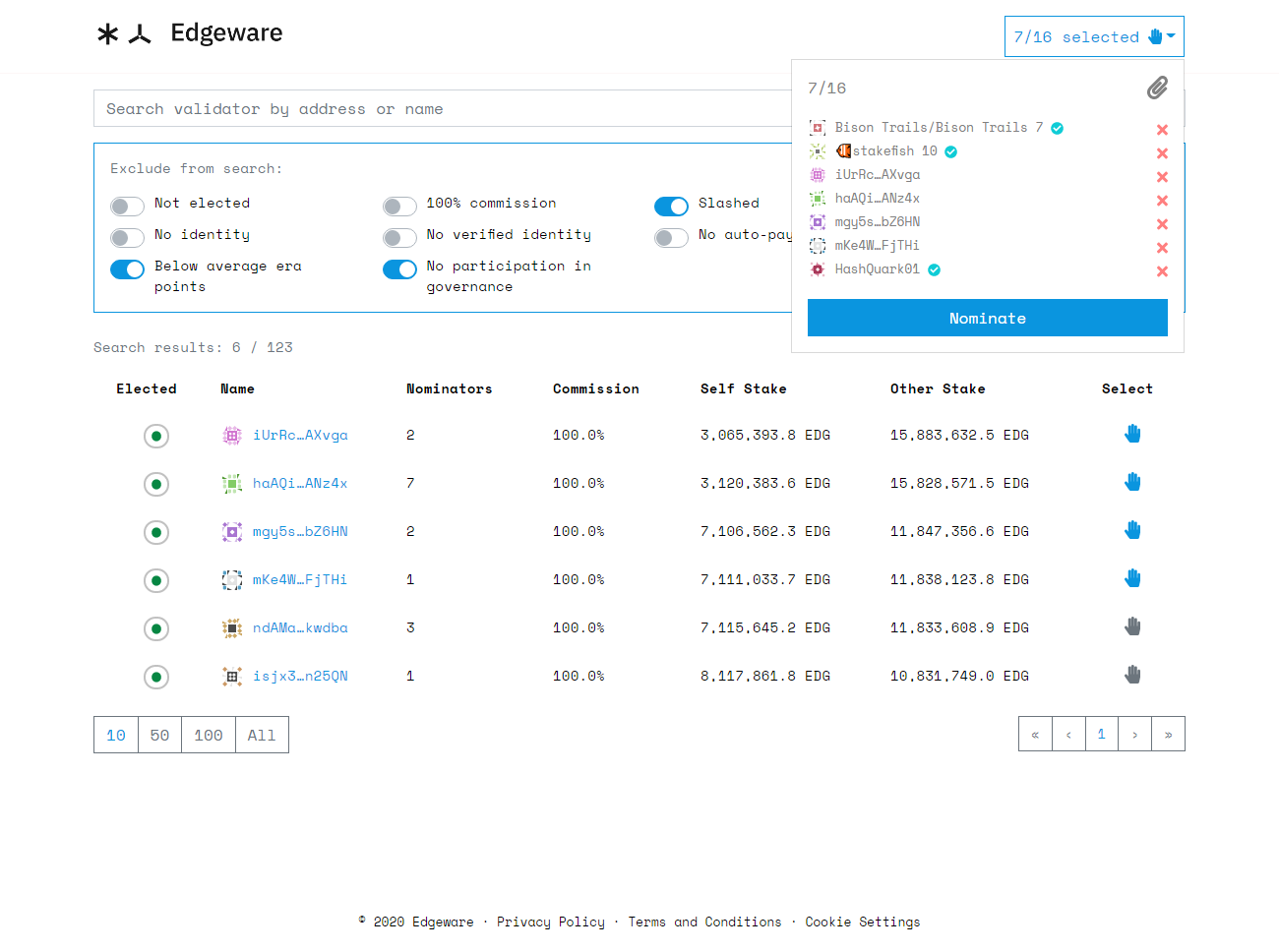
Task: Remove mKe4W…FjTHi from selected list
Action: pos(1162,248)
